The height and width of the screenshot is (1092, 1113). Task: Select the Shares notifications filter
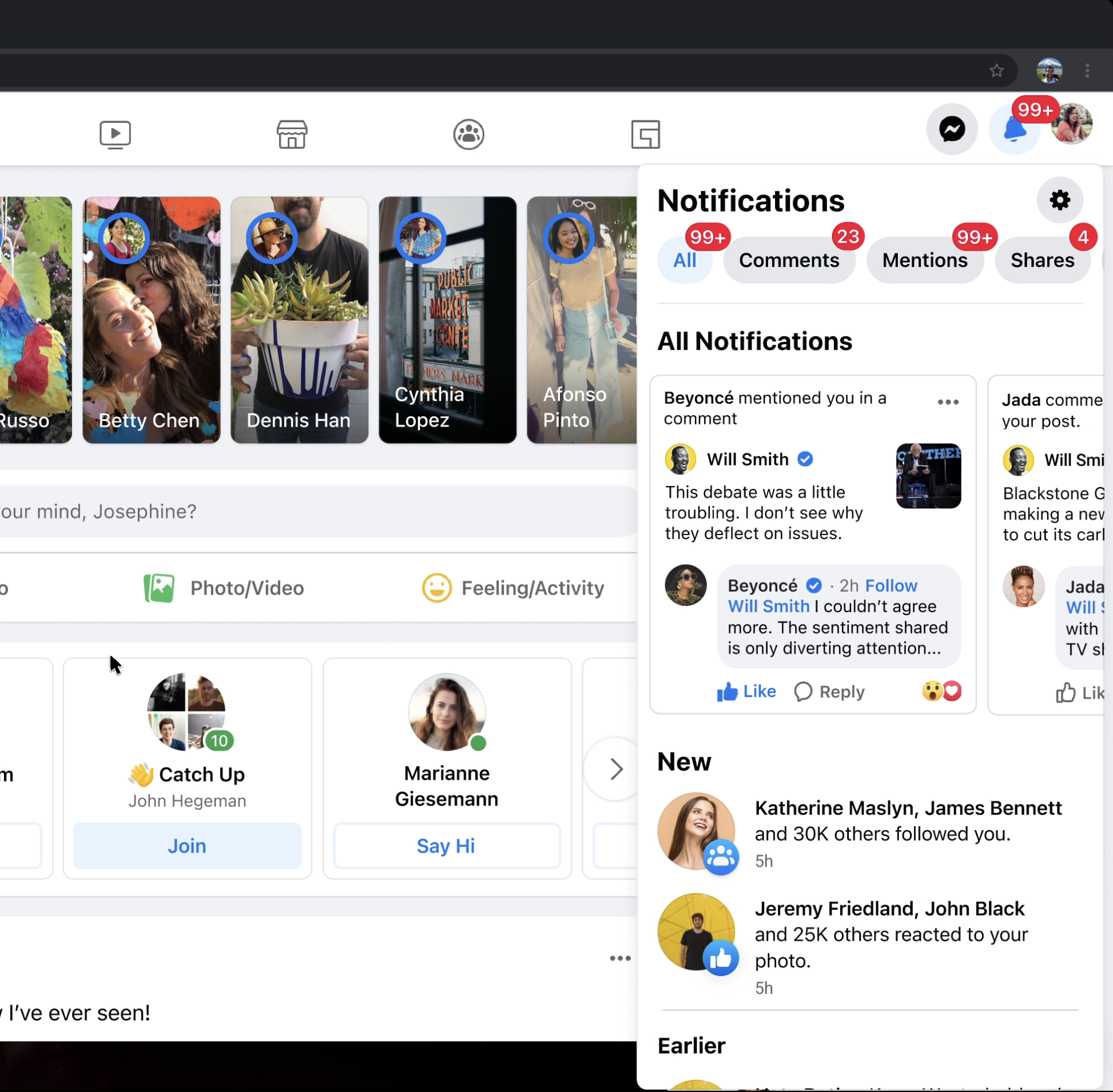click(1043, 260)
